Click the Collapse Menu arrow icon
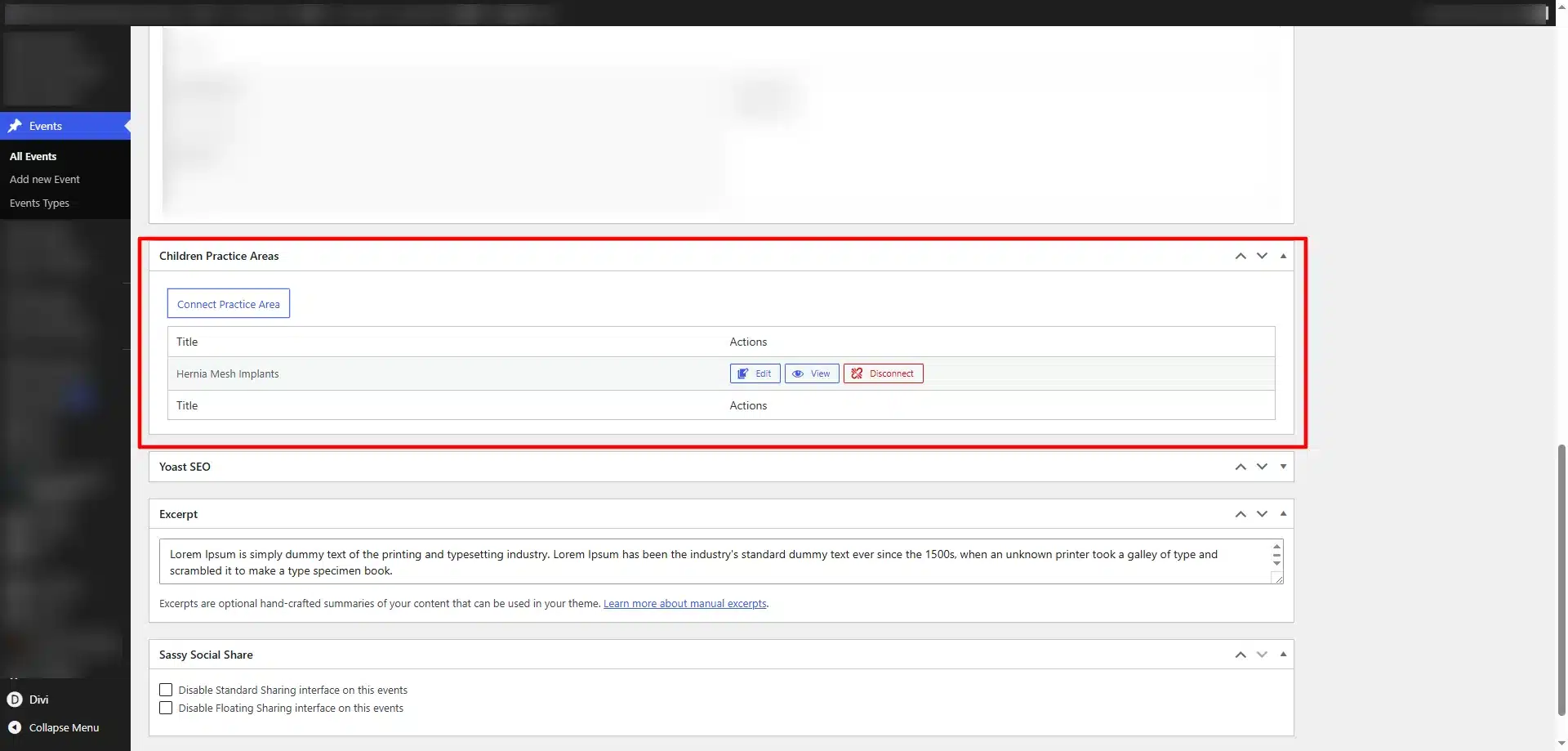This screenshot has height=751, width=1568. [15, 727]
